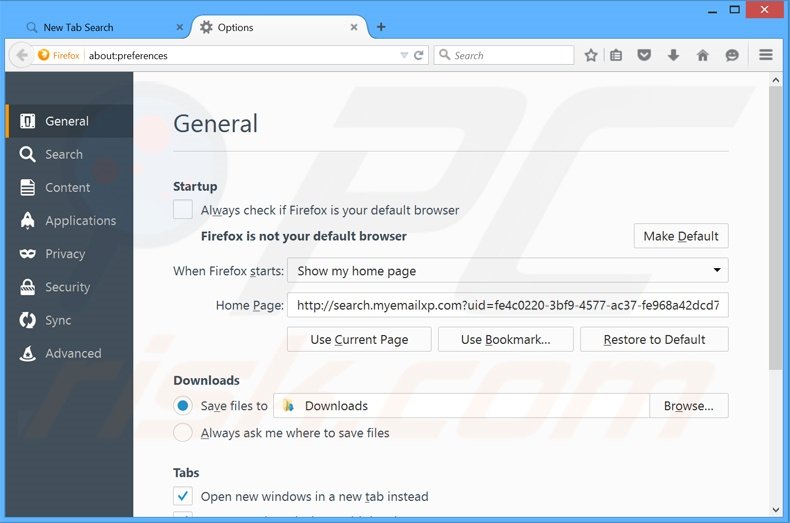790x523 pixels.
Task: Select the Options tab
Action: pyautogui.click(x=279, y=27)
